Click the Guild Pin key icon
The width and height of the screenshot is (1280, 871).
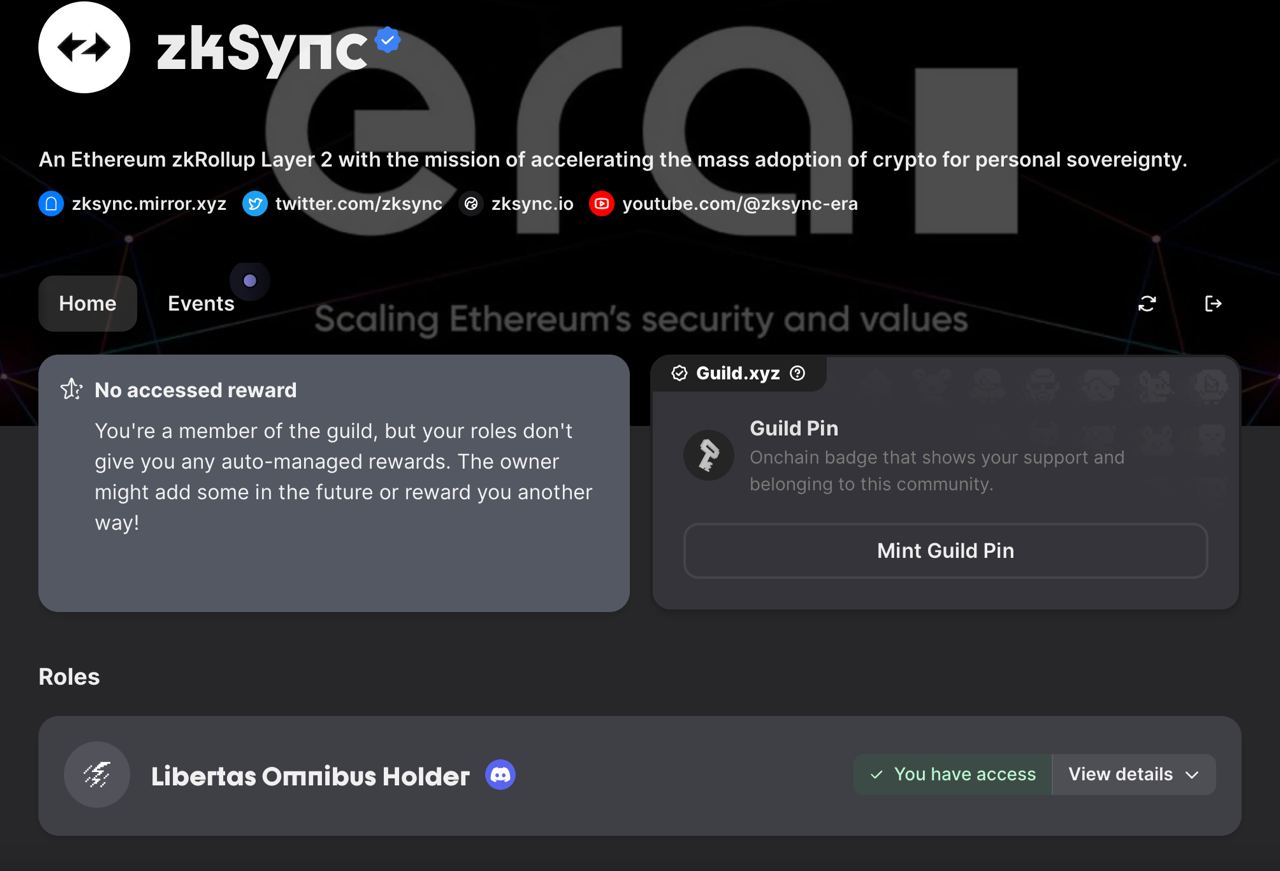pyautogui.click(x=709, y=456)
